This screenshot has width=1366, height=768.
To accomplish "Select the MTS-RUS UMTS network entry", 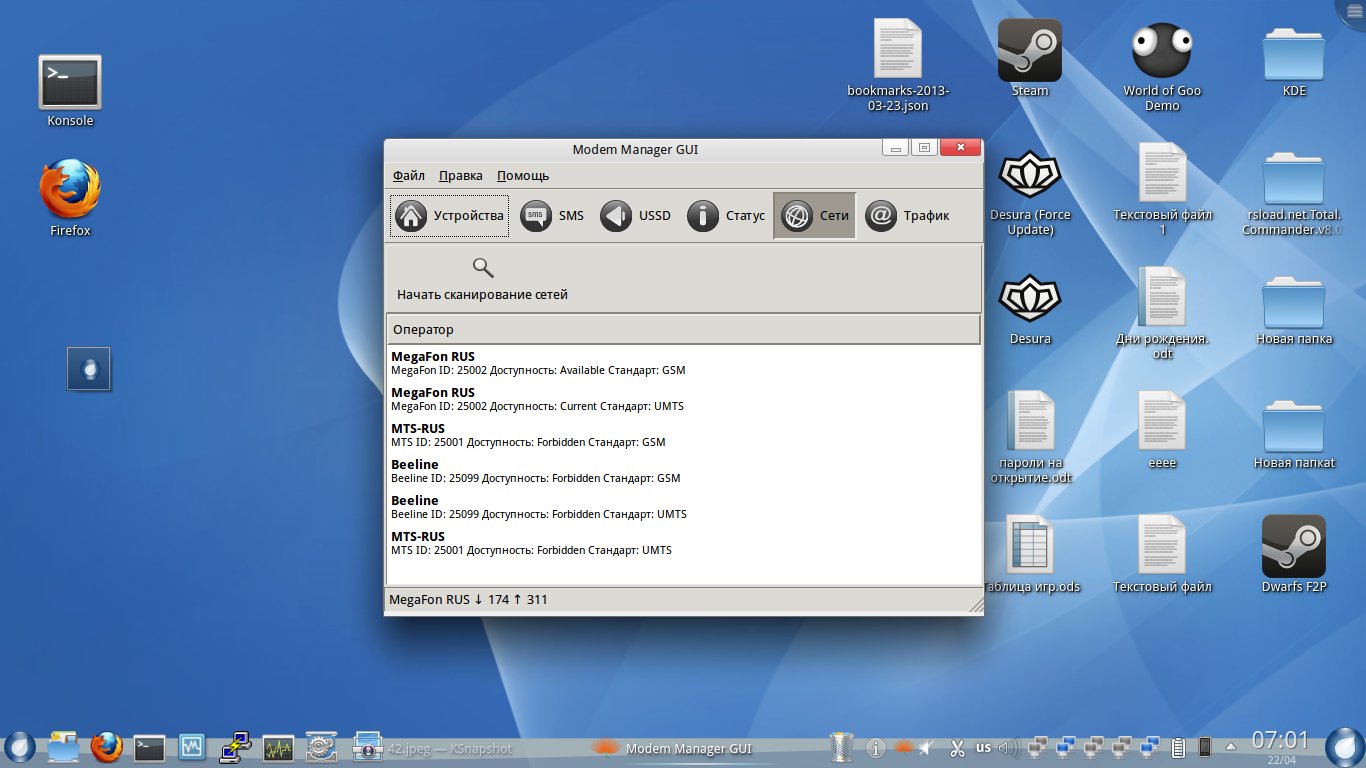I will pyautogui.click(x=532, y=543).
